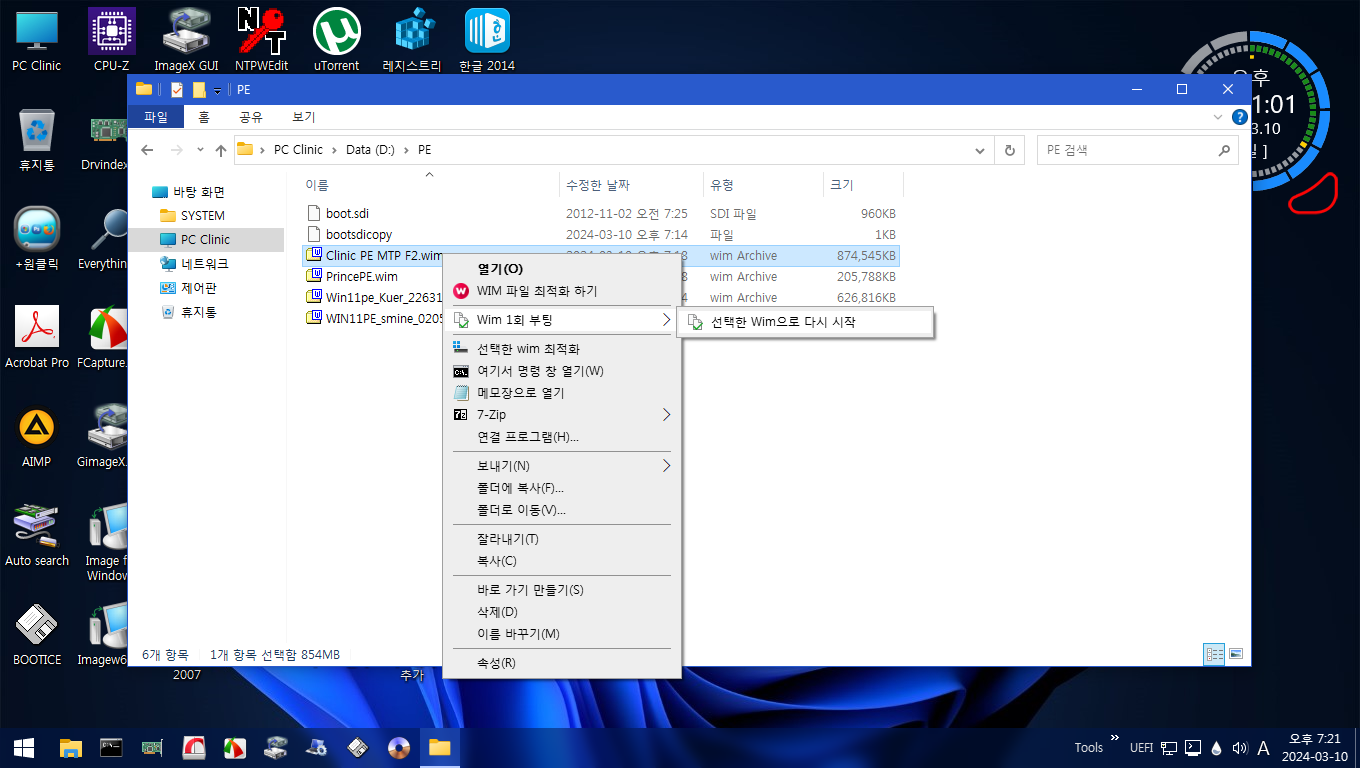Open the 레지스트리 desktop icon

(412, 41)
